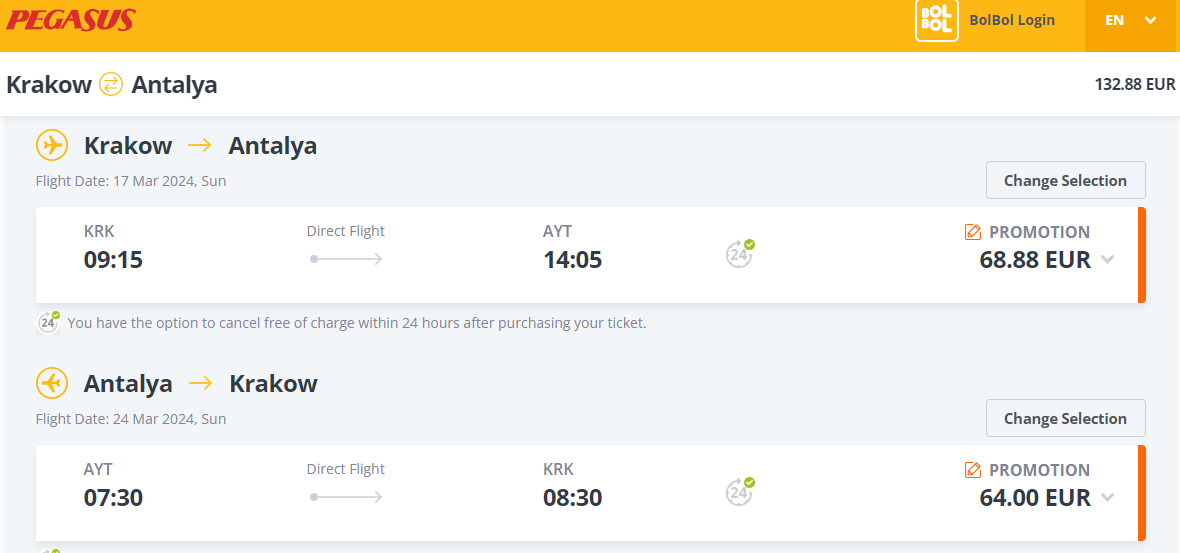Click the promotion edit icon for 68.88 EUR
Screen dimensions: 1180x553
point(972,232)
